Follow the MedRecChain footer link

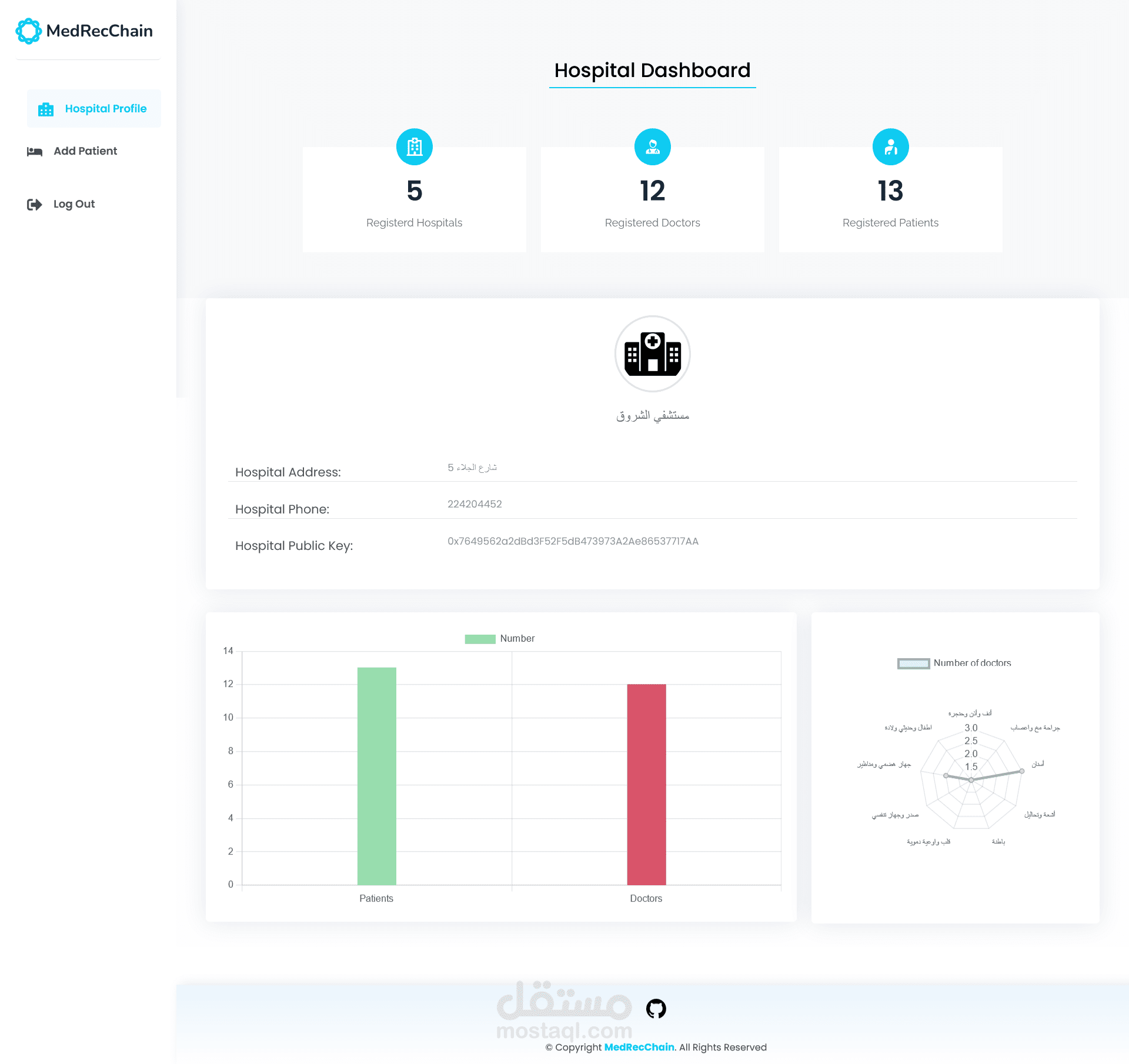(x=639, y=1047)
